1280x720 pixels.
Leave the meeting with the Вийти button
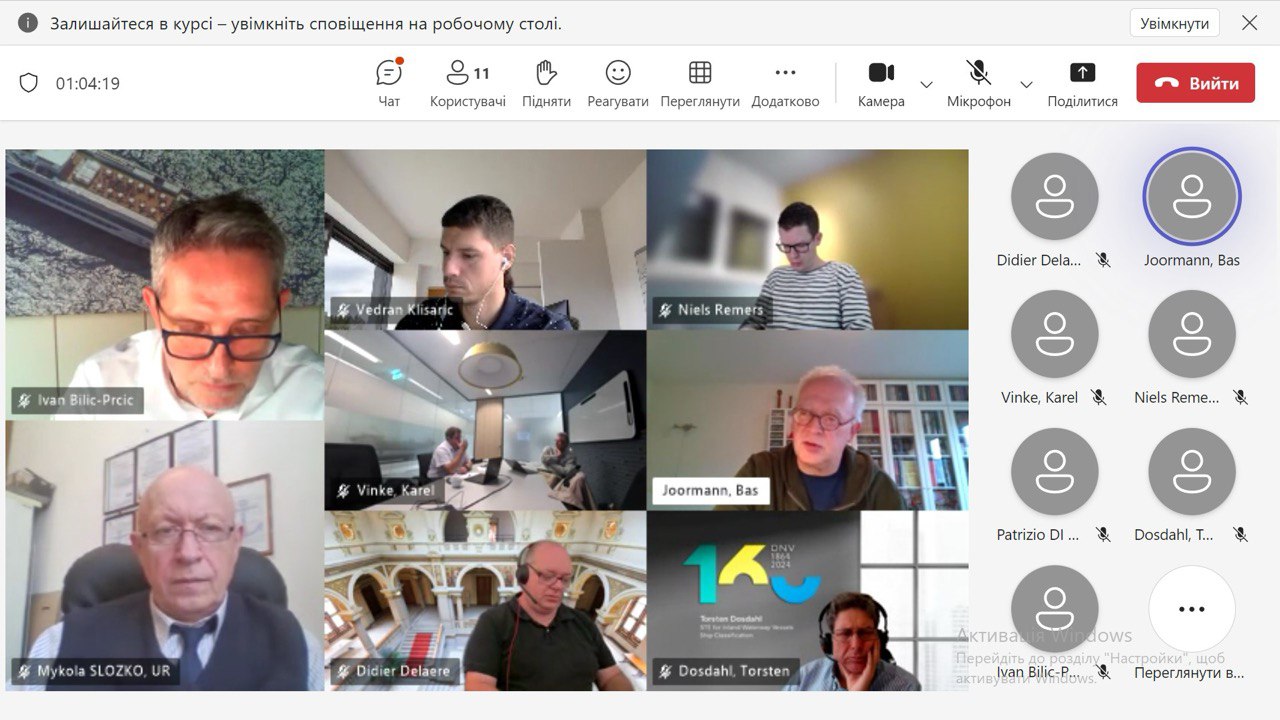point(1195,83)
